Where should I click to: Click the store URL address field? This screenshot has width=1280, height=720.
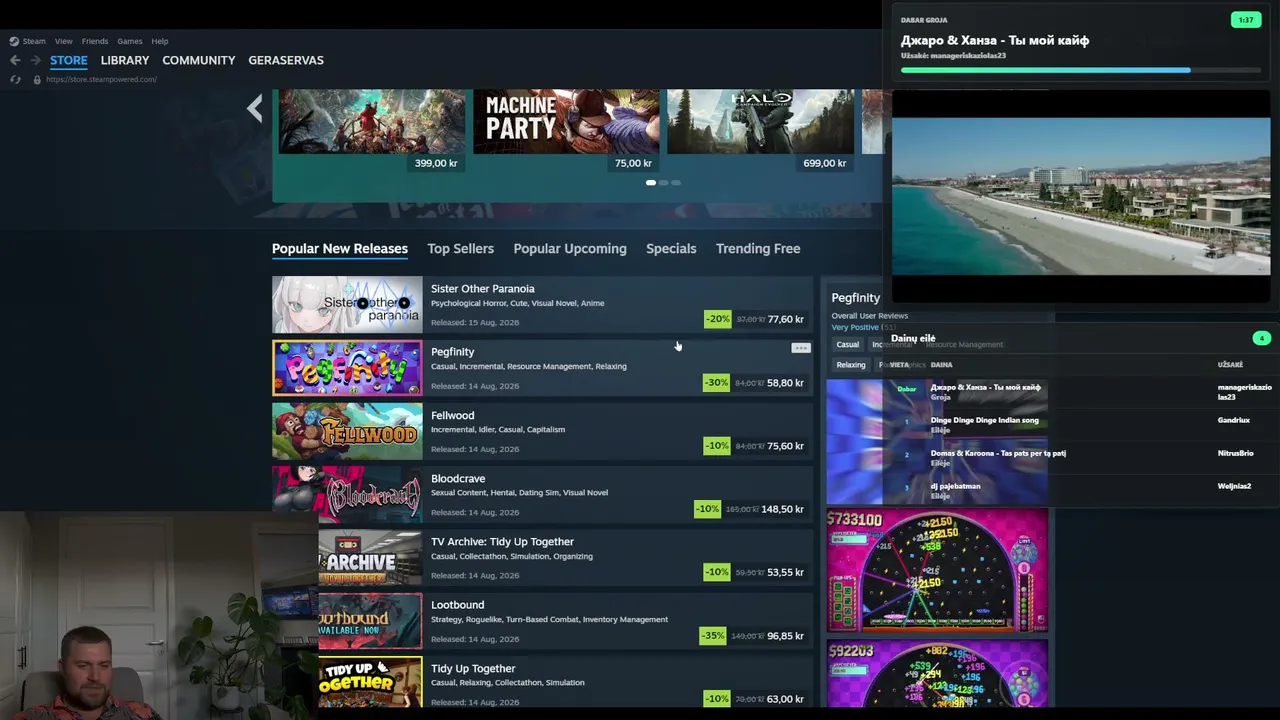point(101,79)
